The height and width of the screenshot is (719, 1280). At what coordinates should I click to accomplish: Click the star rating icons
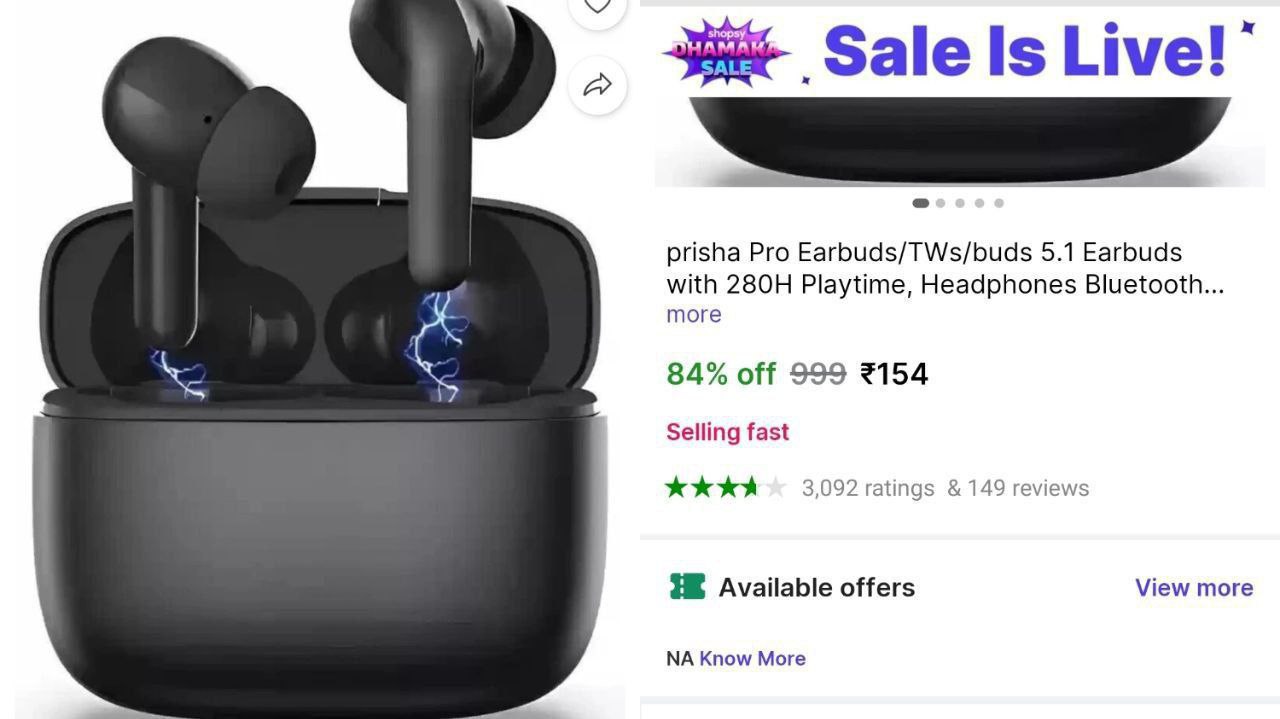[726, 488]
